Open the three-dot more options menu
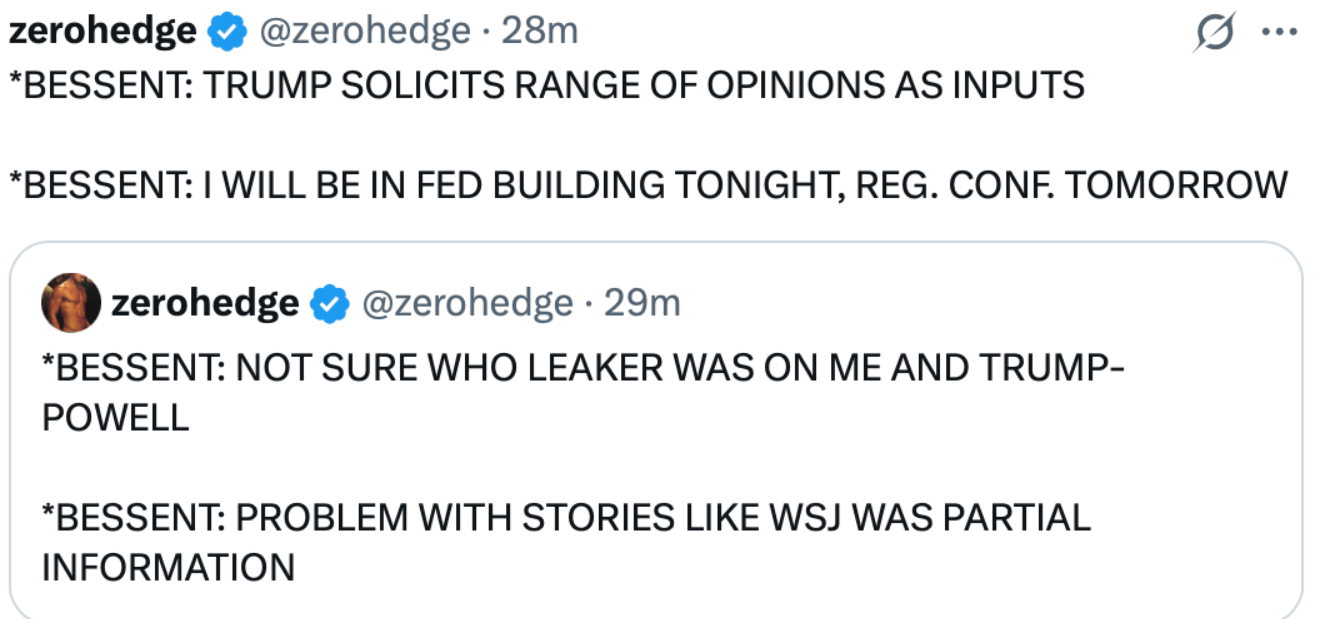1320x619 pixels. (1279, 32)
